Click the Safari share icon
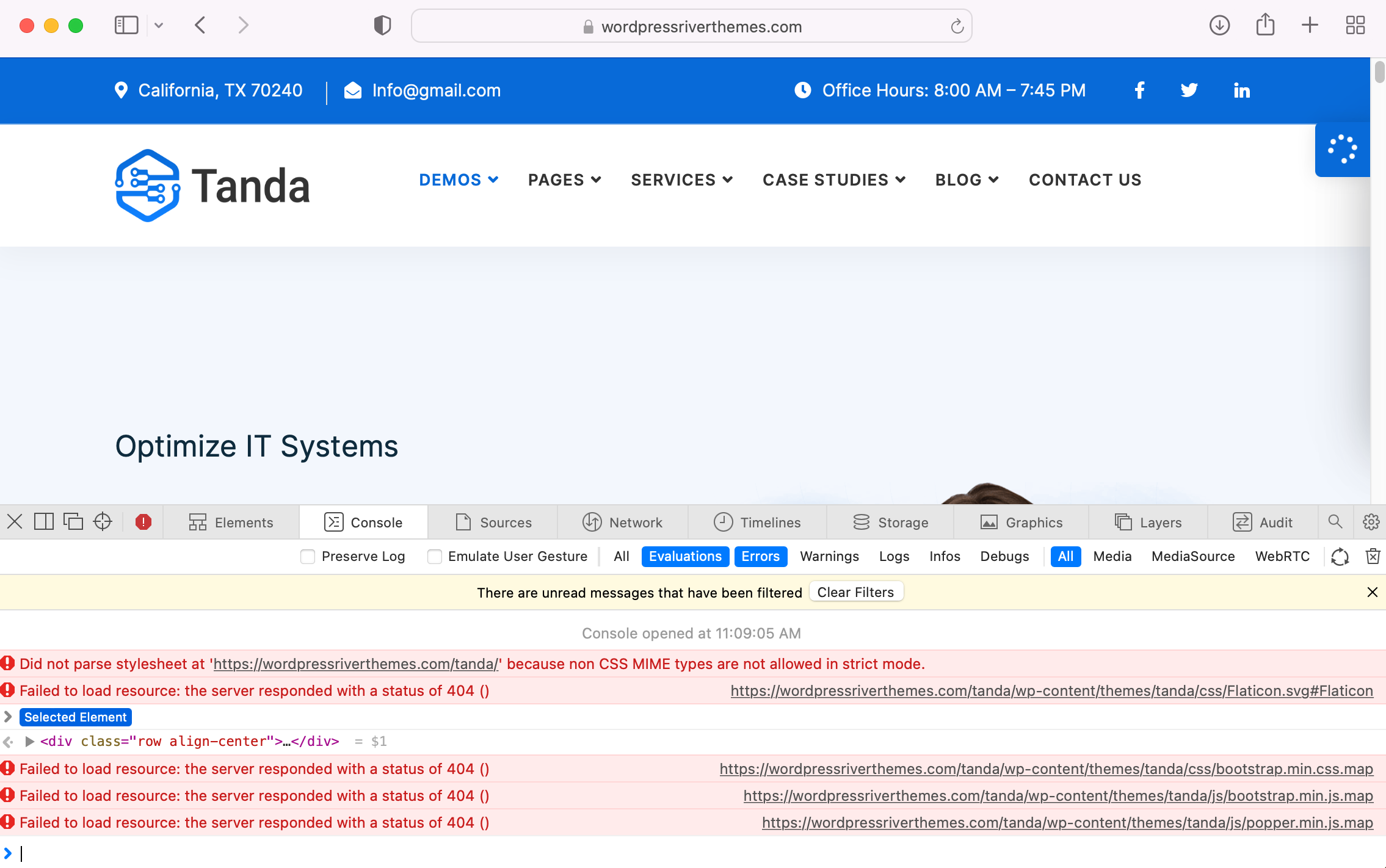 pyautogui.click(x=1265, y=26)
